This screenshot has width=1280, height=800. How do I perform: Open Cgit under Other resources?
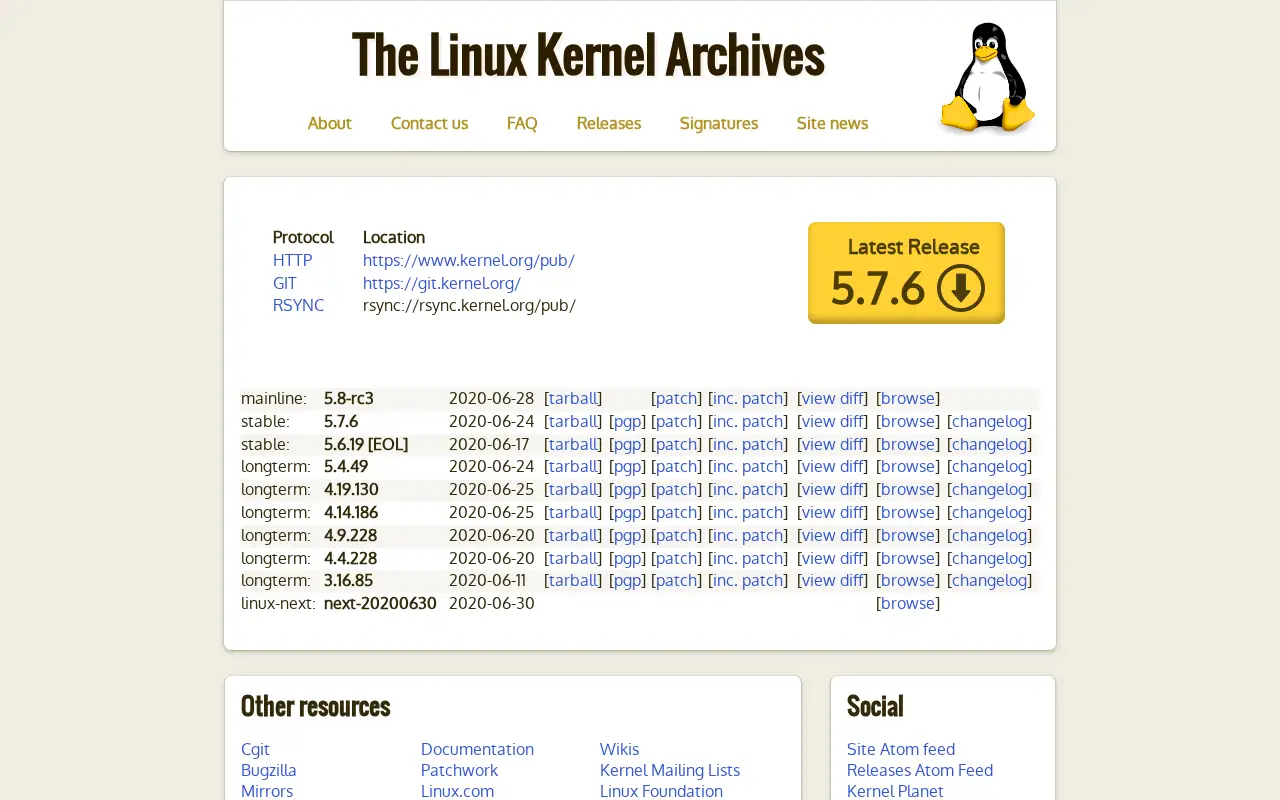click(x=255, y=749)
